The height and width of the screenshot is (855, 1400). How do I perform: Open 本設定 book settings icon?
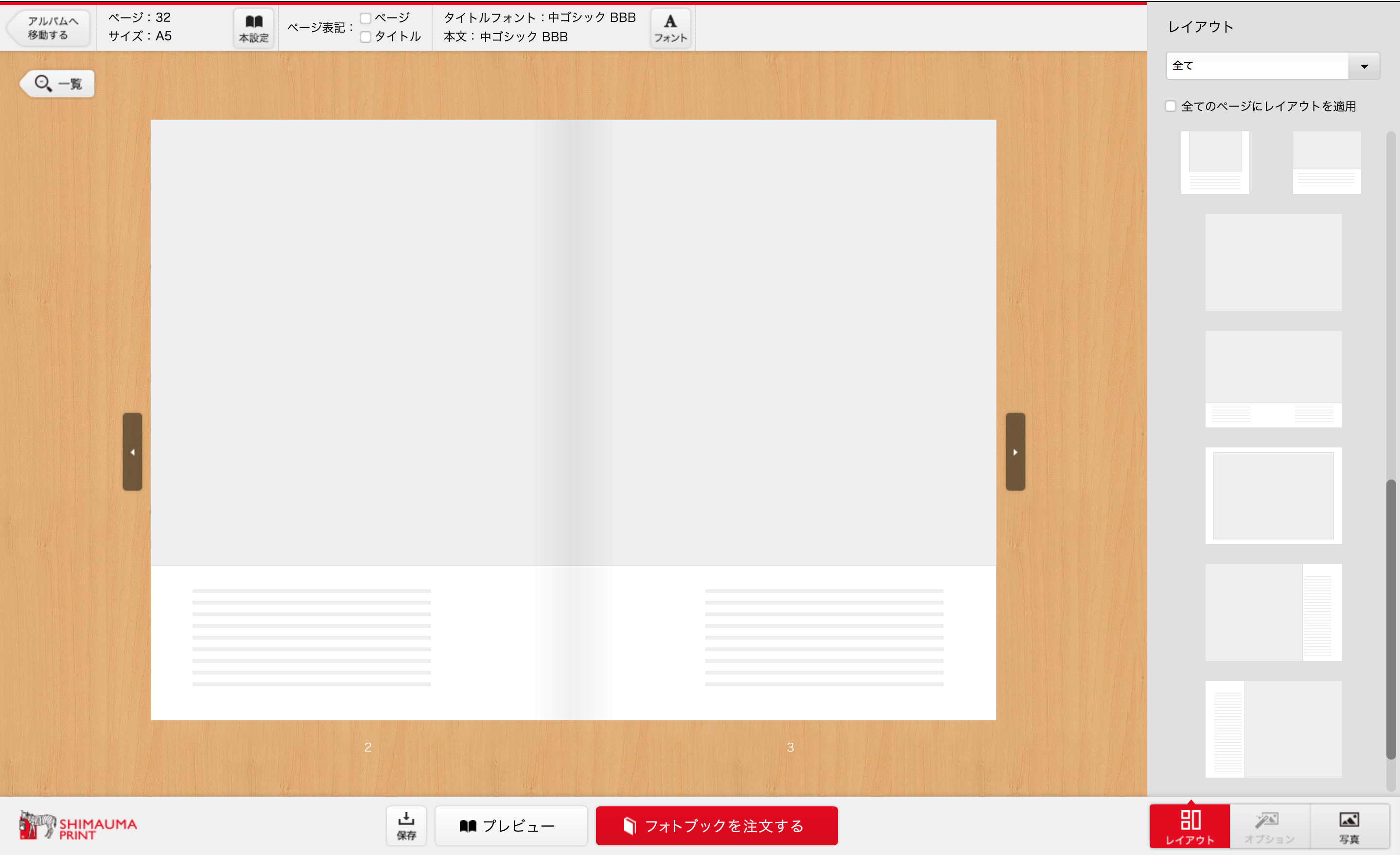pos(254,28)
